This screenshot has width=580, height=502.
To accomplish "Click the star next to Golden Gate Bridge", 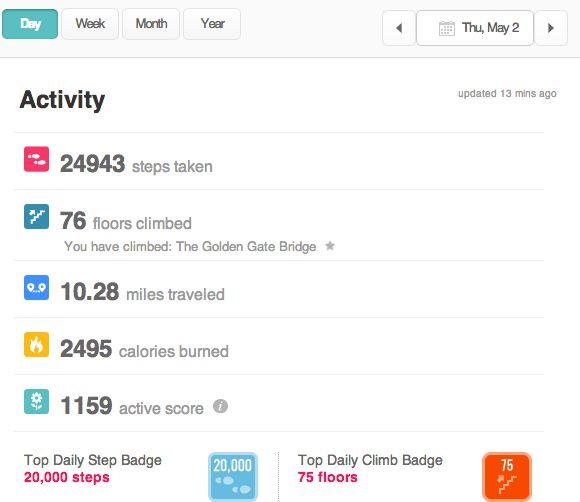I will tap(330, 246).
